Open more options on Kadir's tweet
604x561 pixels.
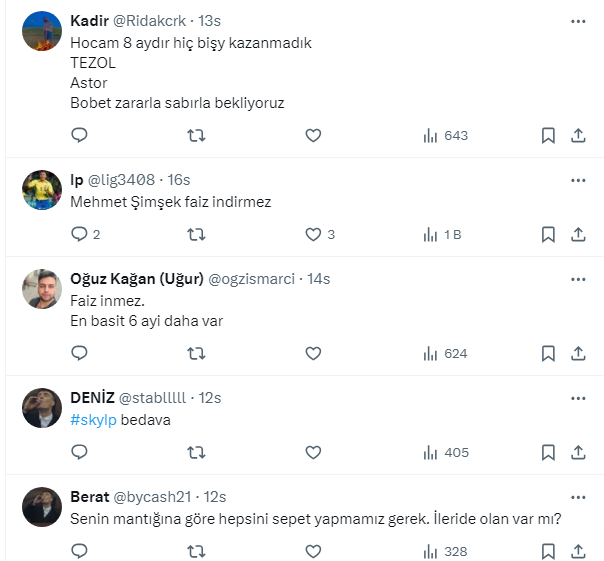[578, 21]
